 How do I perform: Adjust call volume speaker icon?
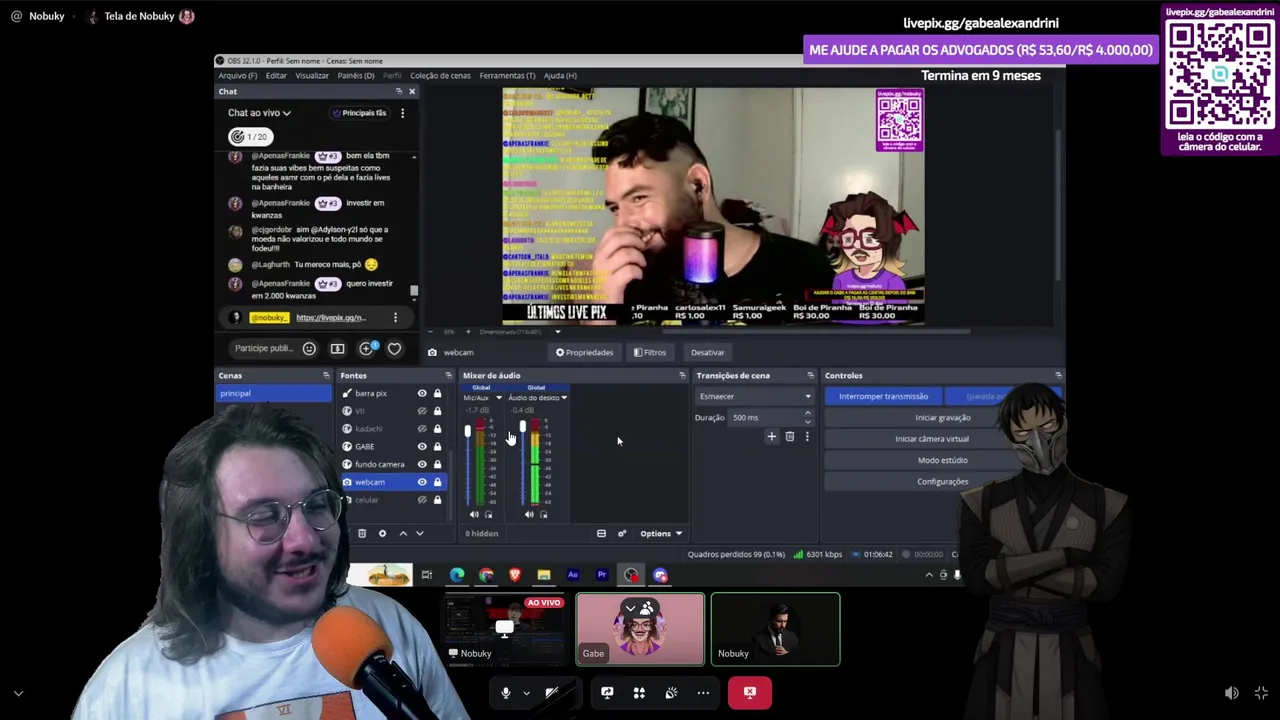1232,692
